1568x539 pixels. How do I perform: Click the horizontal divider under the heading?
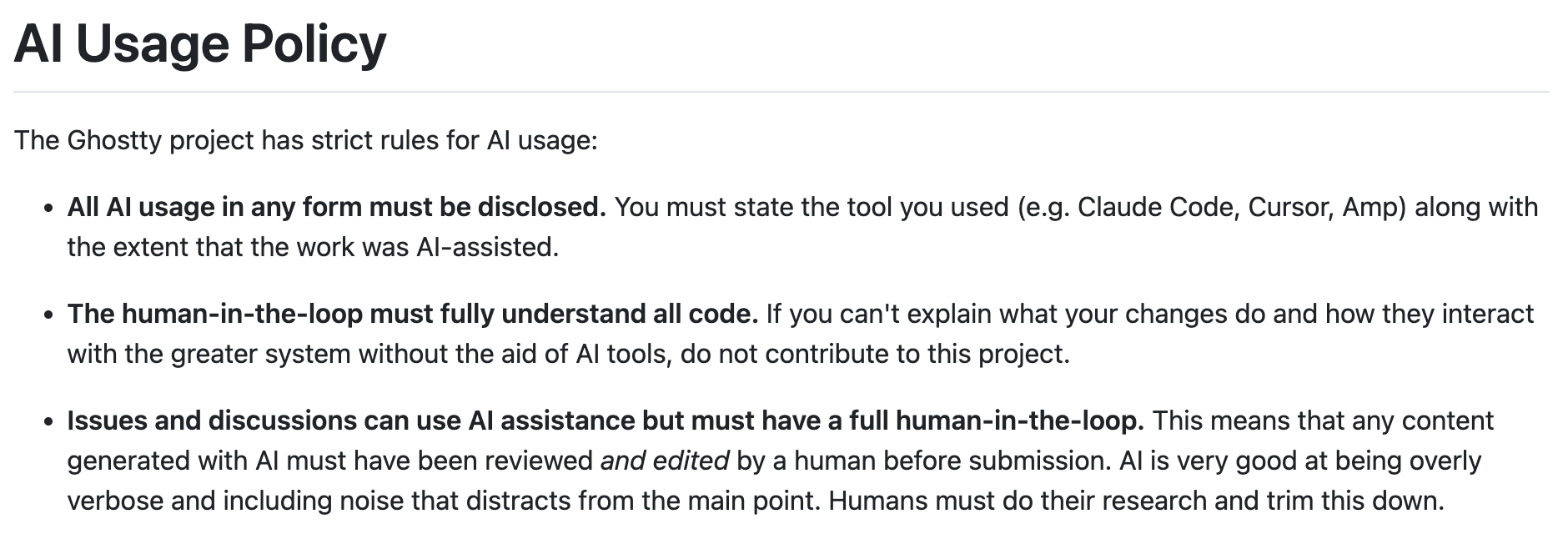click(781, 92)
